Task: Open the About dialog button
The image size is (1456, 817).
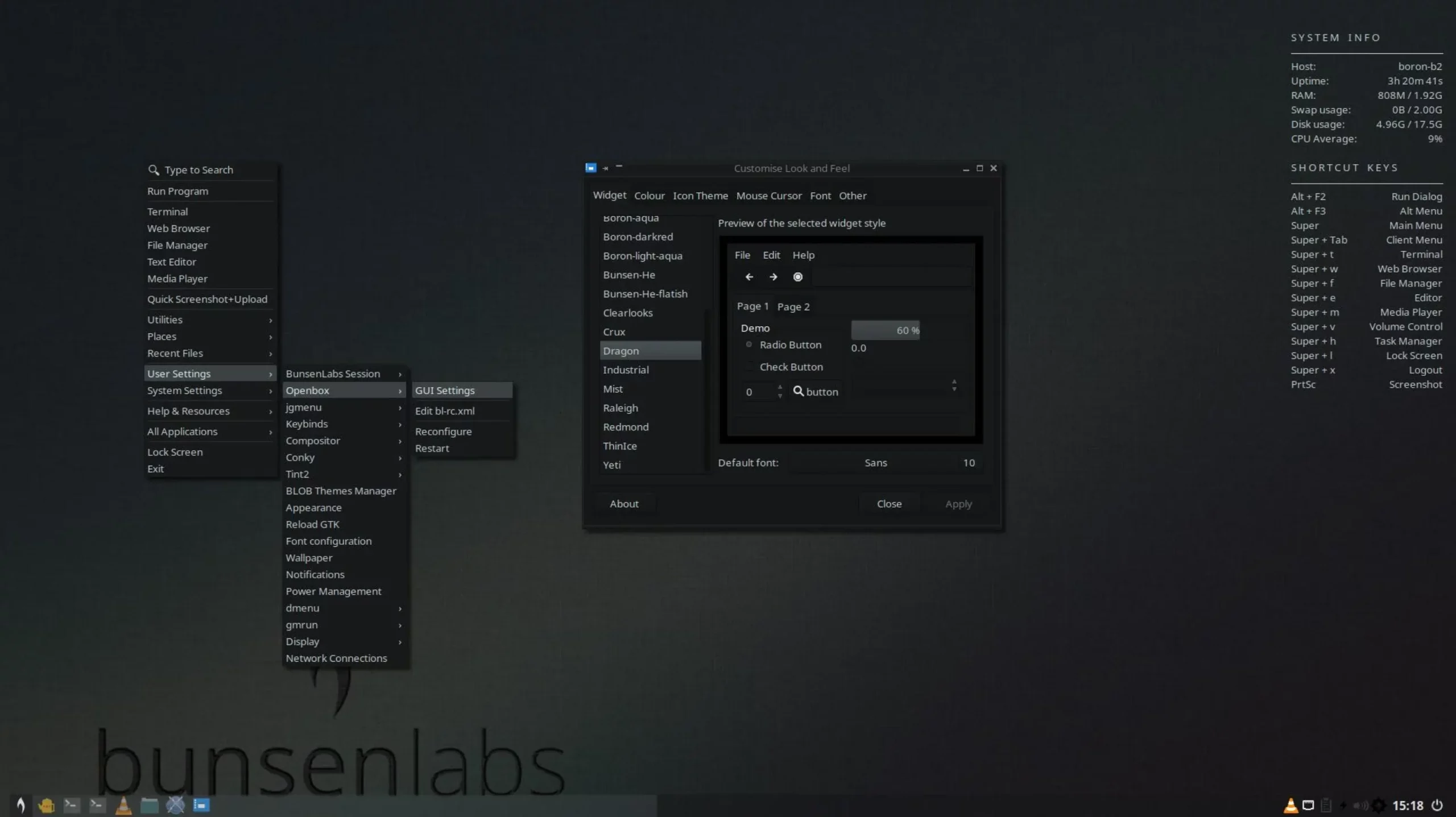Action: point(624,504)
